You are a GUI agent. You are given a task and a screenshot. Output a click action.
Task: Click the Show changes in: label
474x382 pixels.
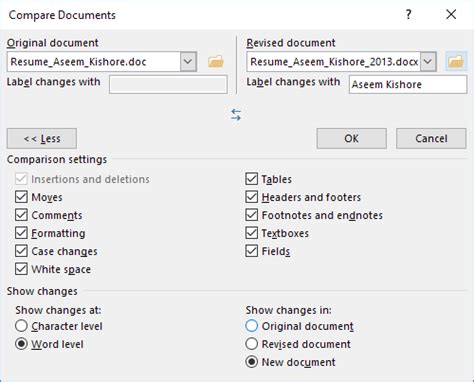click(x=289, y=310)
